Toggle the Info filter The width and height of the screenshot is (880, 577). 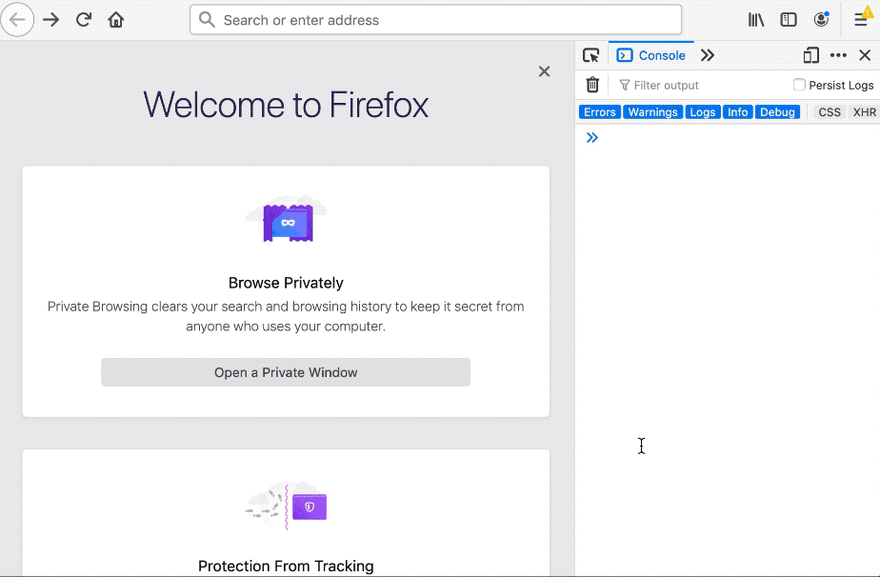737,112
